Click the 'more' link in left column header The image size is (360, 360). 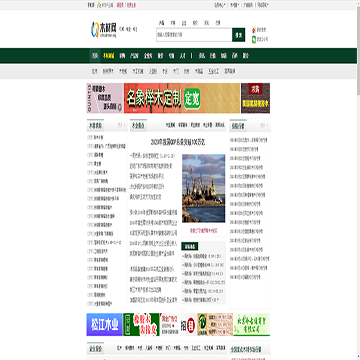pyautogui.click(x=121, y=126)
